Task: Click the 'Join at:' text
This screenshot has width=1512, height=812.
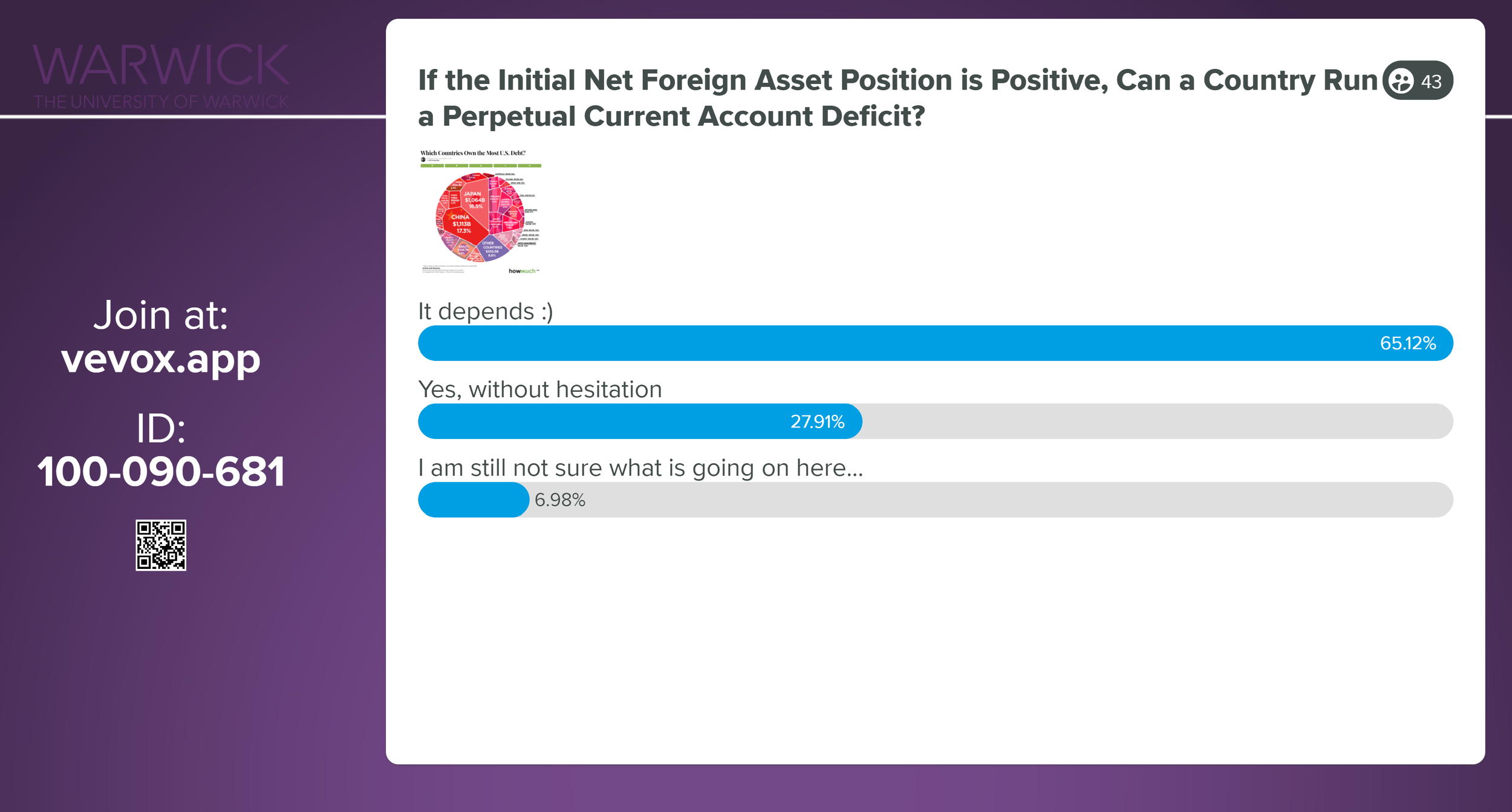Action: (161, 316)
